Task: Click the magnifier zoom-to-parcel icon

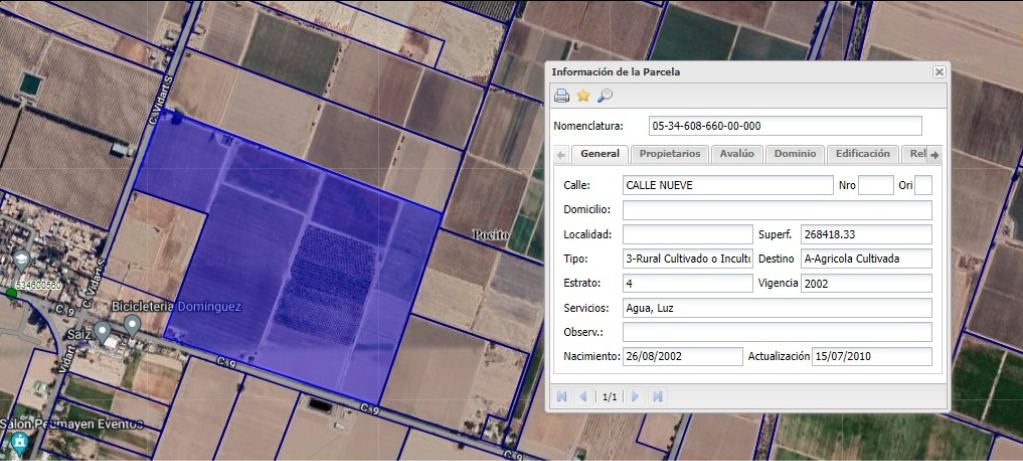Action: coord(605,96)
